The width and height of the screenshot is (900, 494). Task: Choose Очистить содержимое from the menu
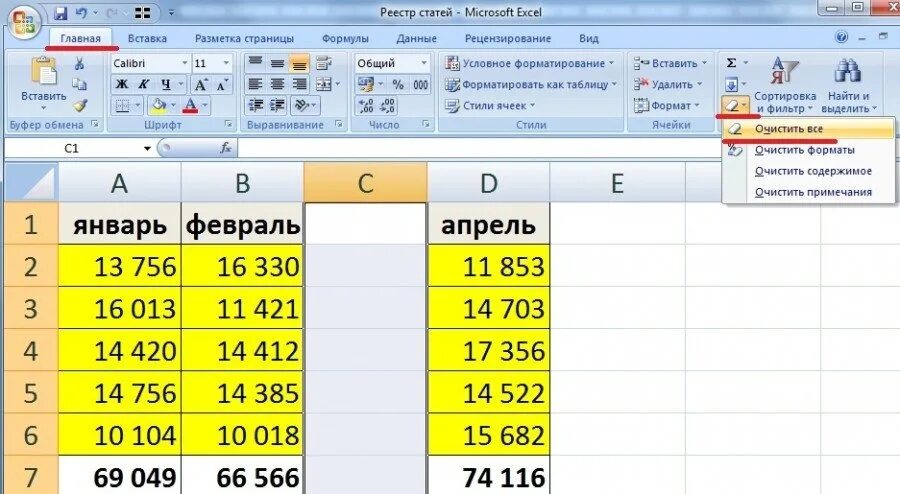coord(808,171)
